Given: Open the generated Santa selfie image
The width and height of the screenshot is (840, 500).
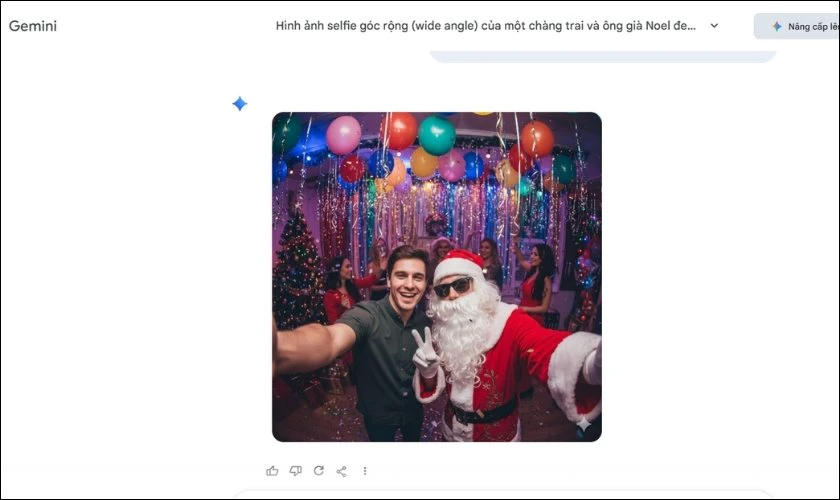Looking at the screenshot, I should pos(436,276).
